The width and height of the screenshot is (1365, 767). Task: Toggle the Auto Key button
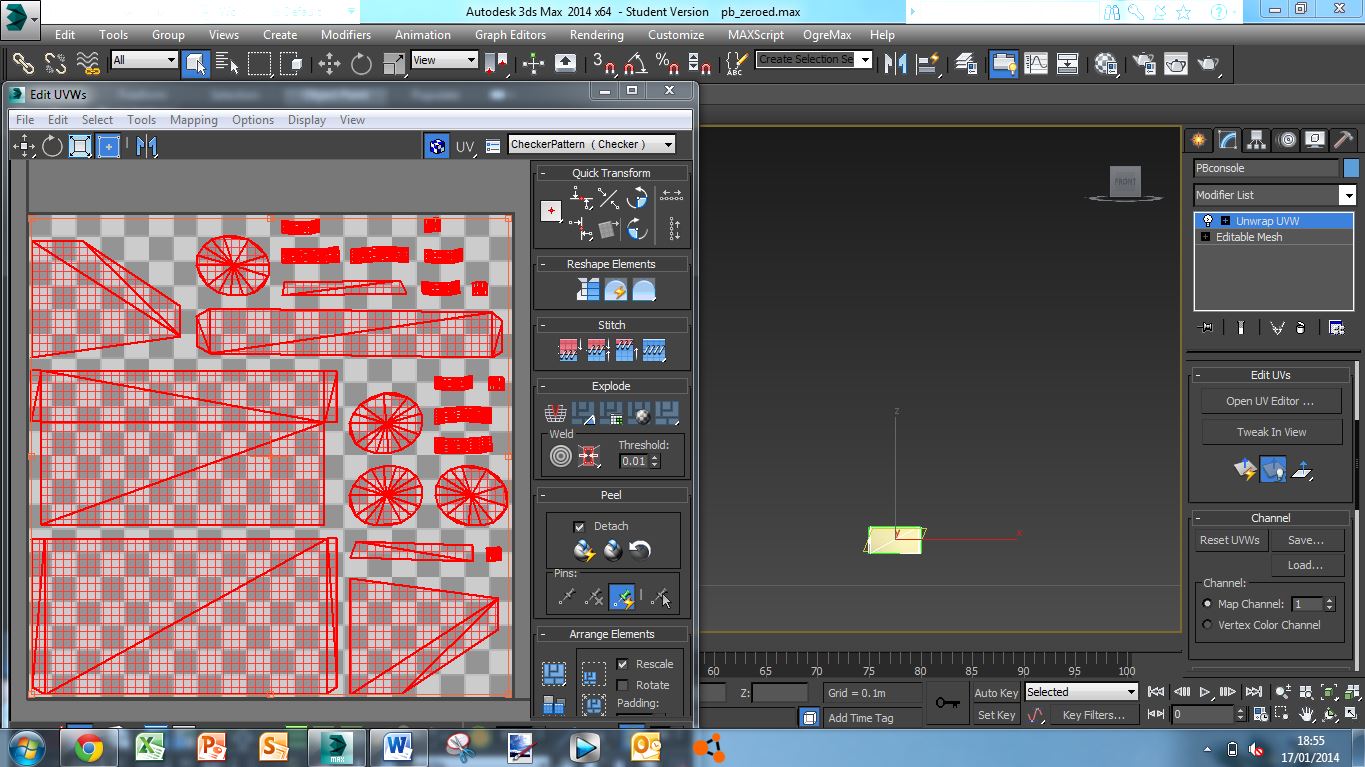(x=996, y=693)
